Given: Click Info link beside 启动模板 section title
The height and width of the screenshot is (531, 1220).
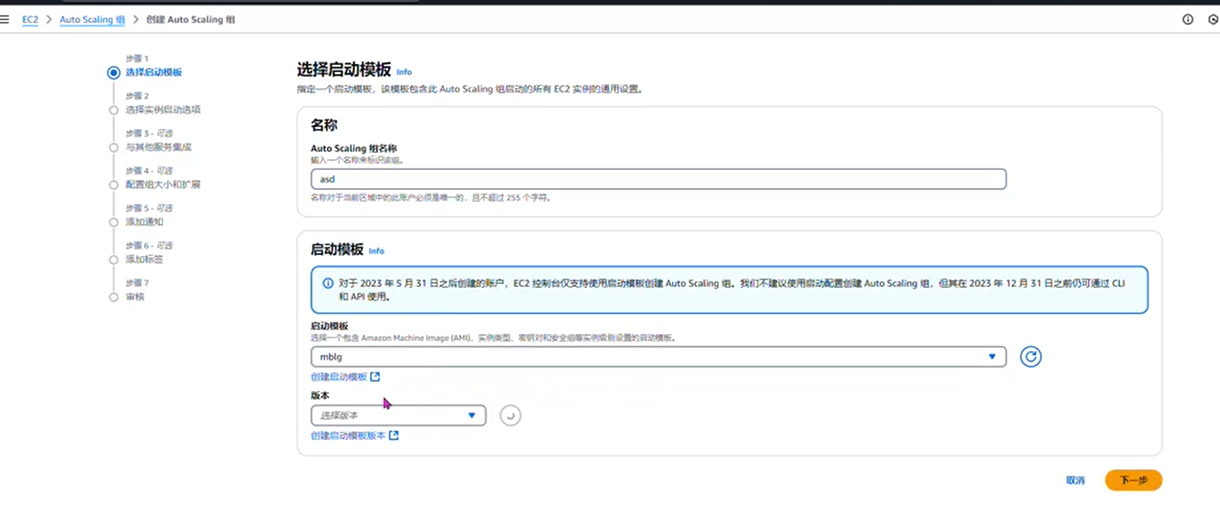Looking at the screenshot, I should tap(376, 251).
